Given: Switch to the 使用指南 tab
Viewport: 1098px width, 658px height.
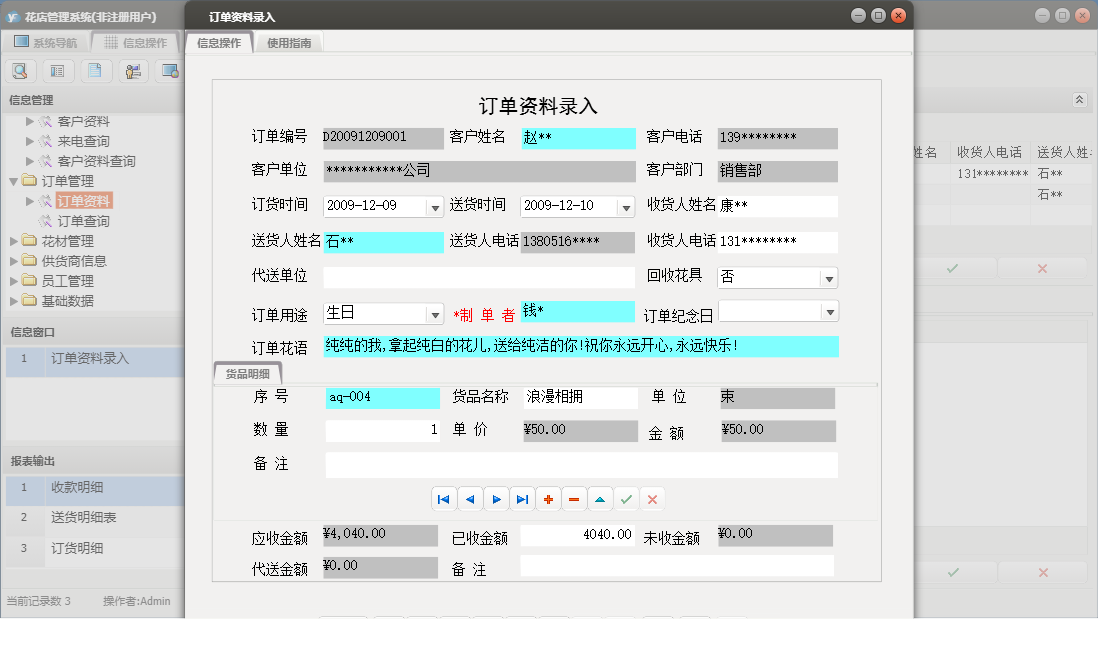Looking at the screenshot, I should [287, 42].
